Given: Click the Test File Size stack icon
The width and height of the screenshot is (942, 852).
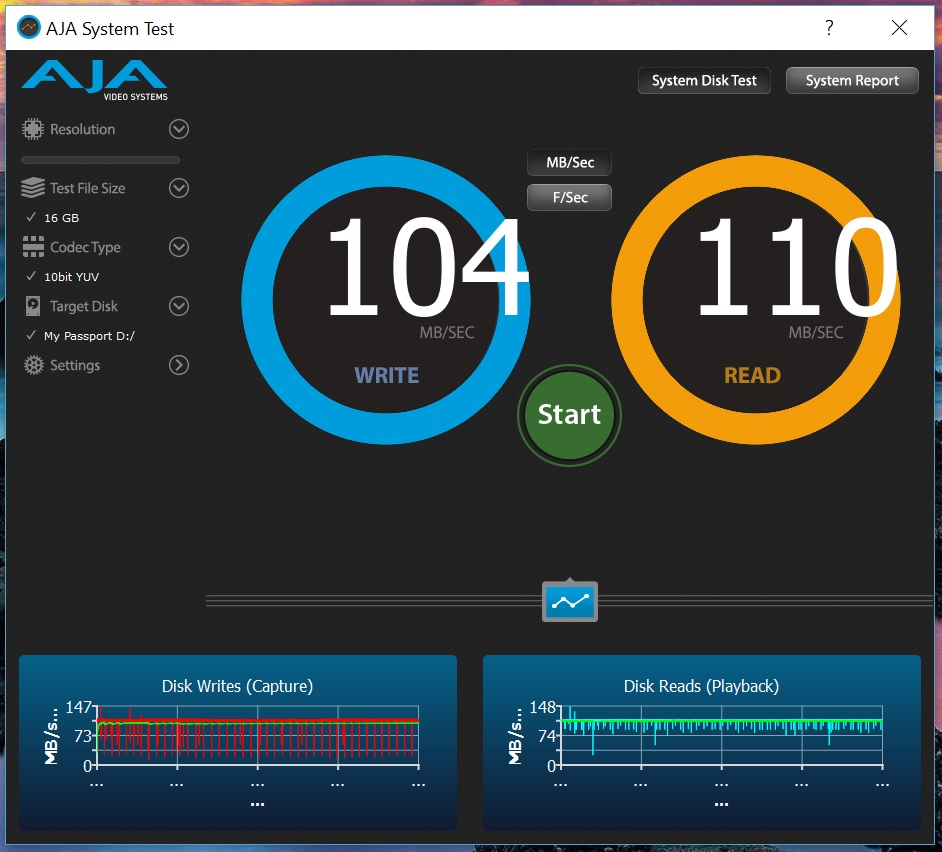Looking at the screenshot, I should [x=33, y=187].
